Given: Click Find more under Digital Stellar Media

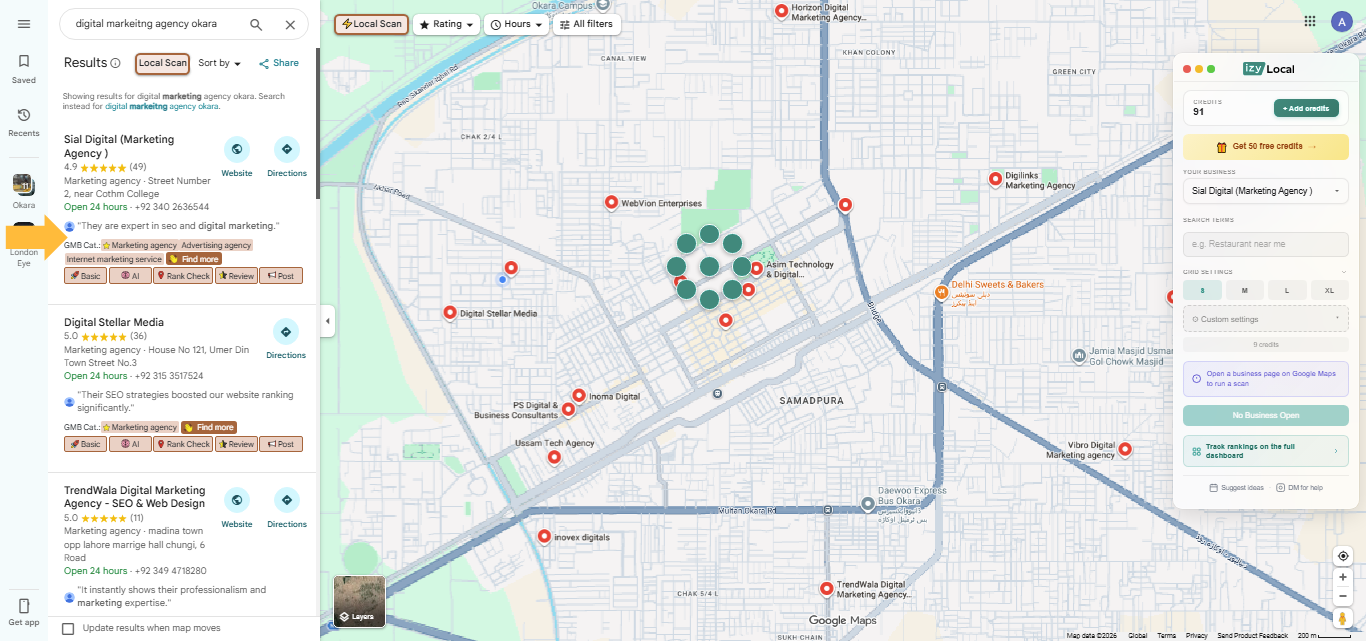Looking at the screenshot, I should coord(208,427).
